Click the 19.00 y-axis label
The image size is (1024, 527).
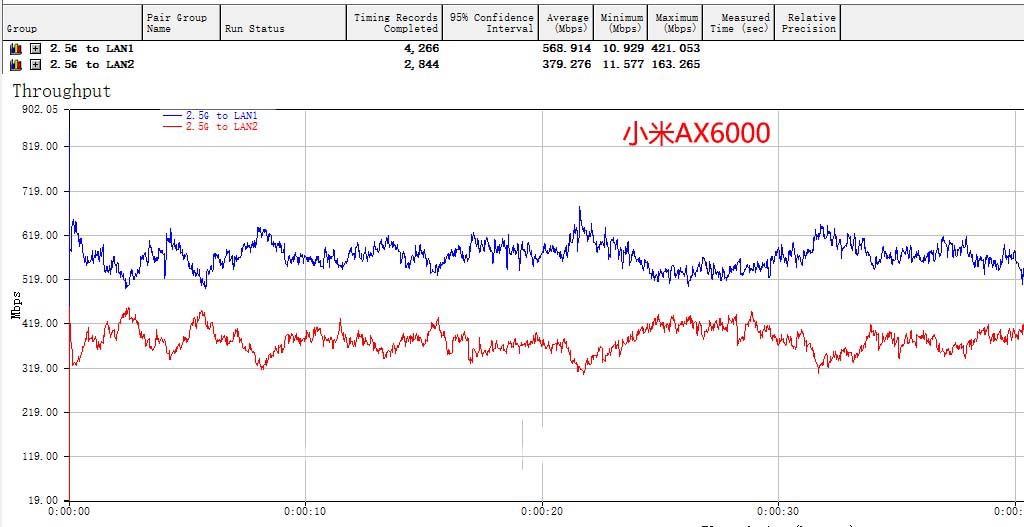point(44,501)
